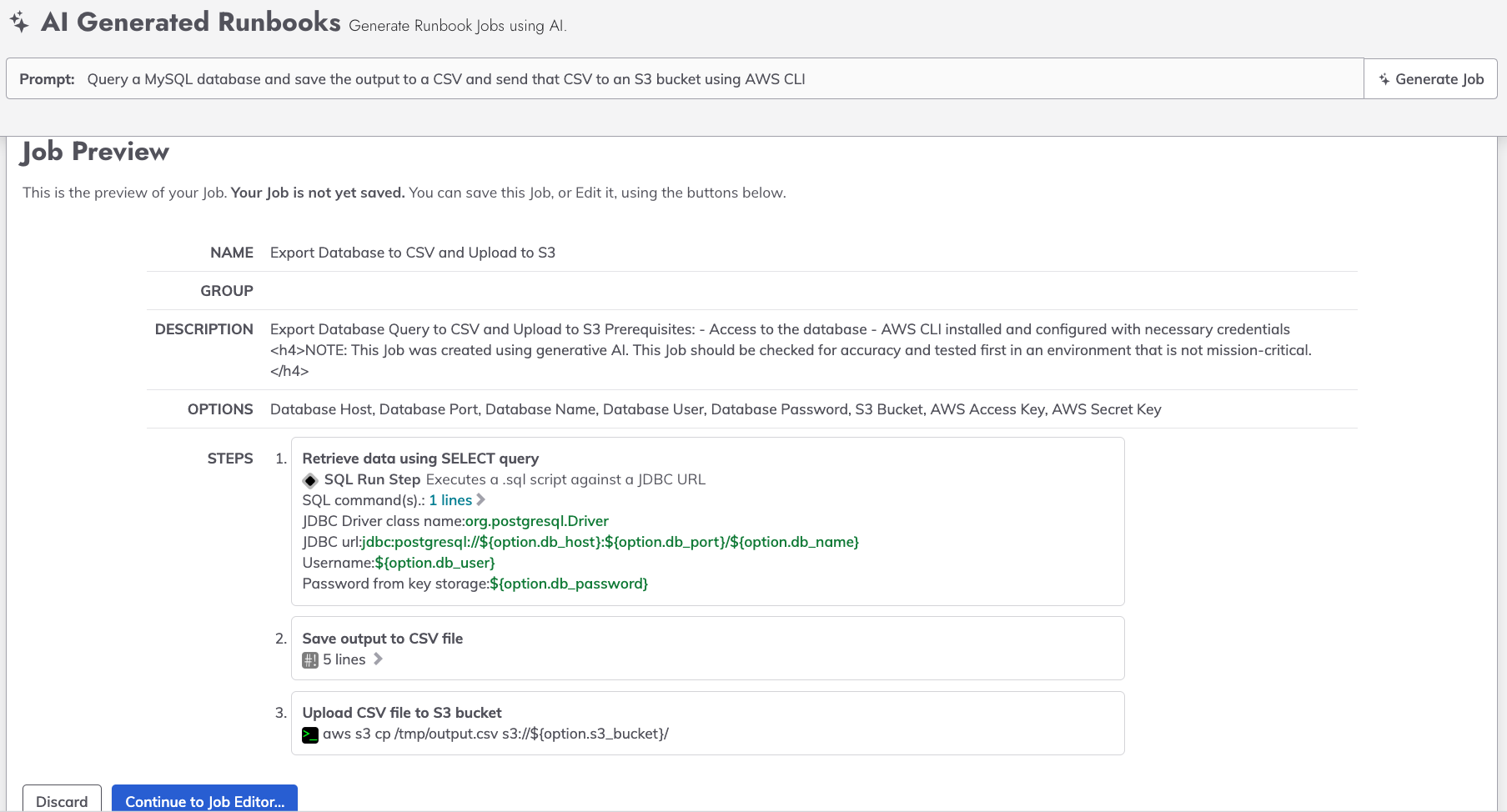This screenshot has height=812, width=1507.
Task: Select step title Retrieve data using SELECT query
Action: pyautogui.click(x=420, y=459)
